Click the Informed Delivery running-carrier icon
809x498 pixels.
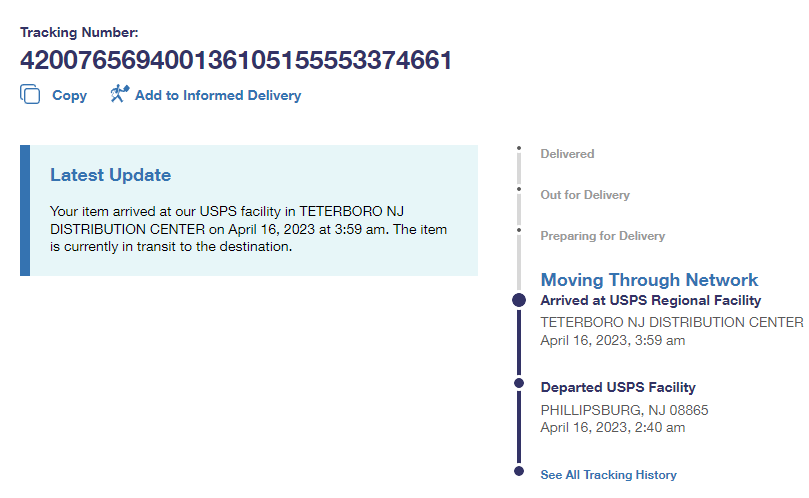[x=119, y=95]
